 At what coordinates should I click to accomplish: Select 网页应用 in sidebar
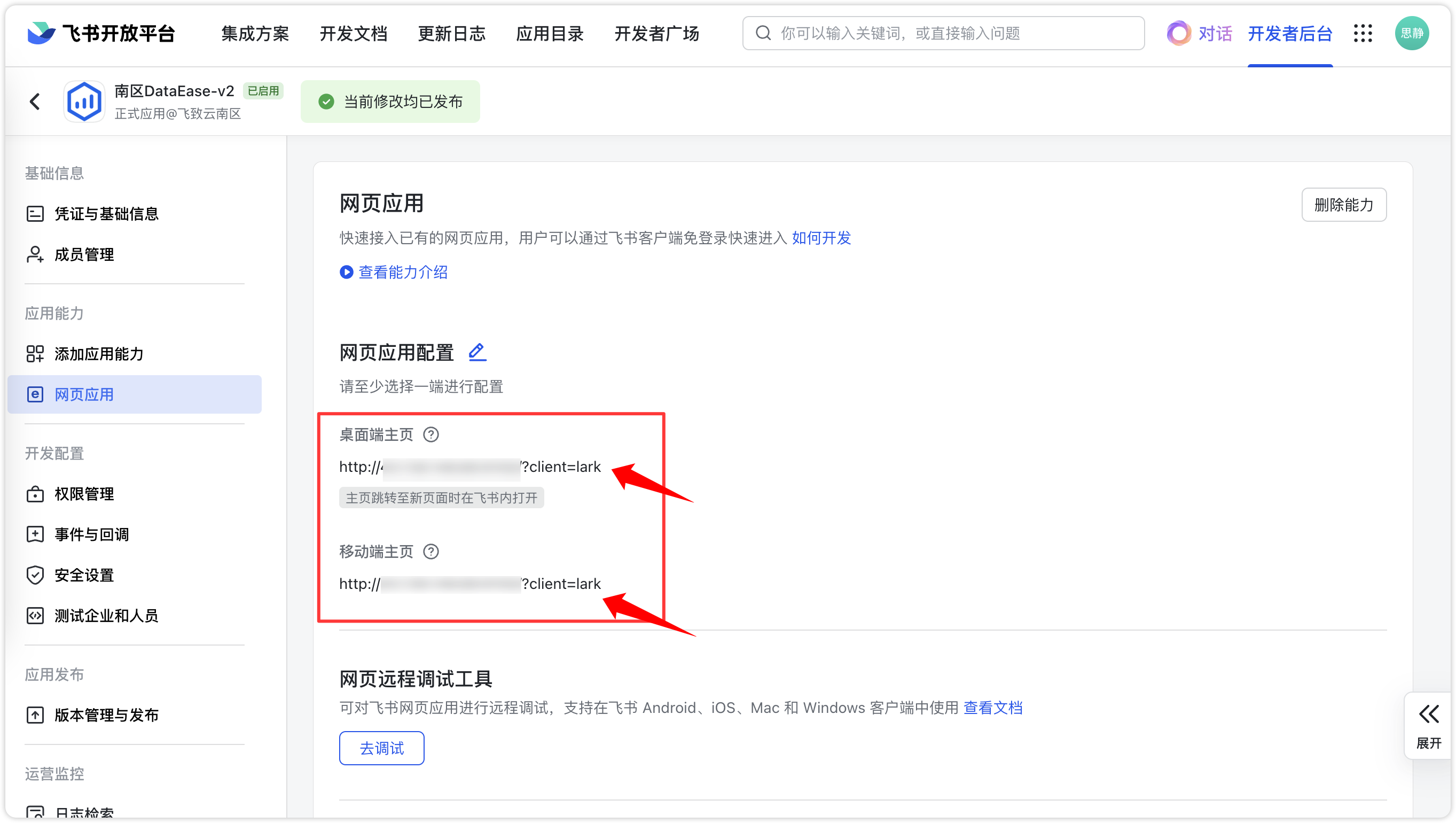(x=135, y=394)
